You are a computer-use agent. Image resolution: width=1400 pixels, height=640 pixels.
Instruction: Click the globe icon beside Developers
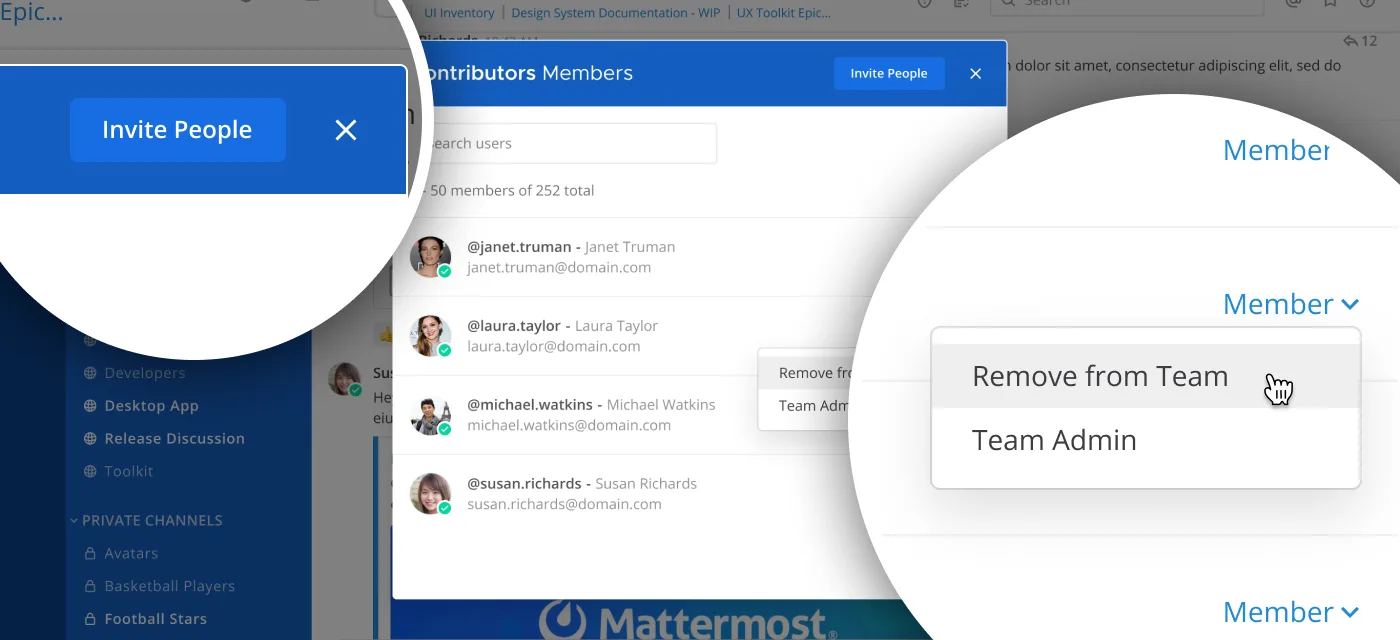click(x=90, y=373)
